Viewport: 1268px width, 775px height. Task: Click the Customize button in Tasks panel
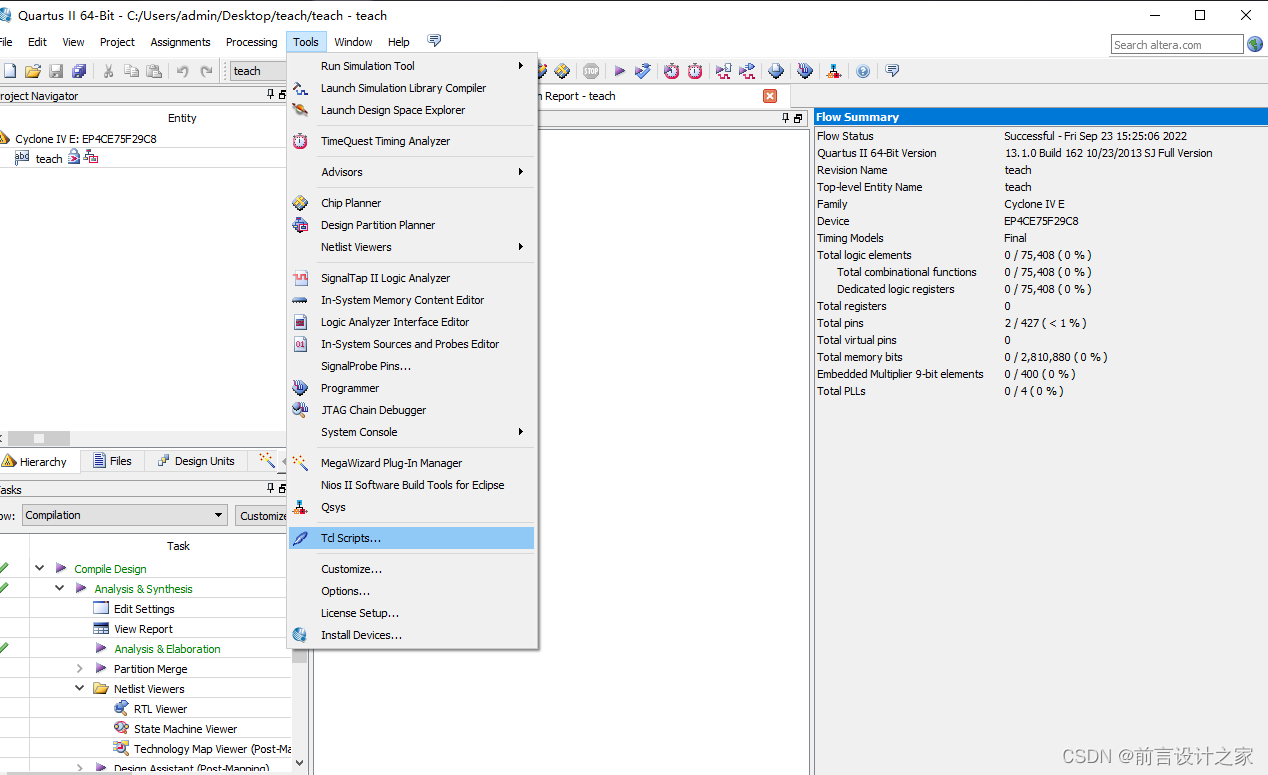click(263, 515)
